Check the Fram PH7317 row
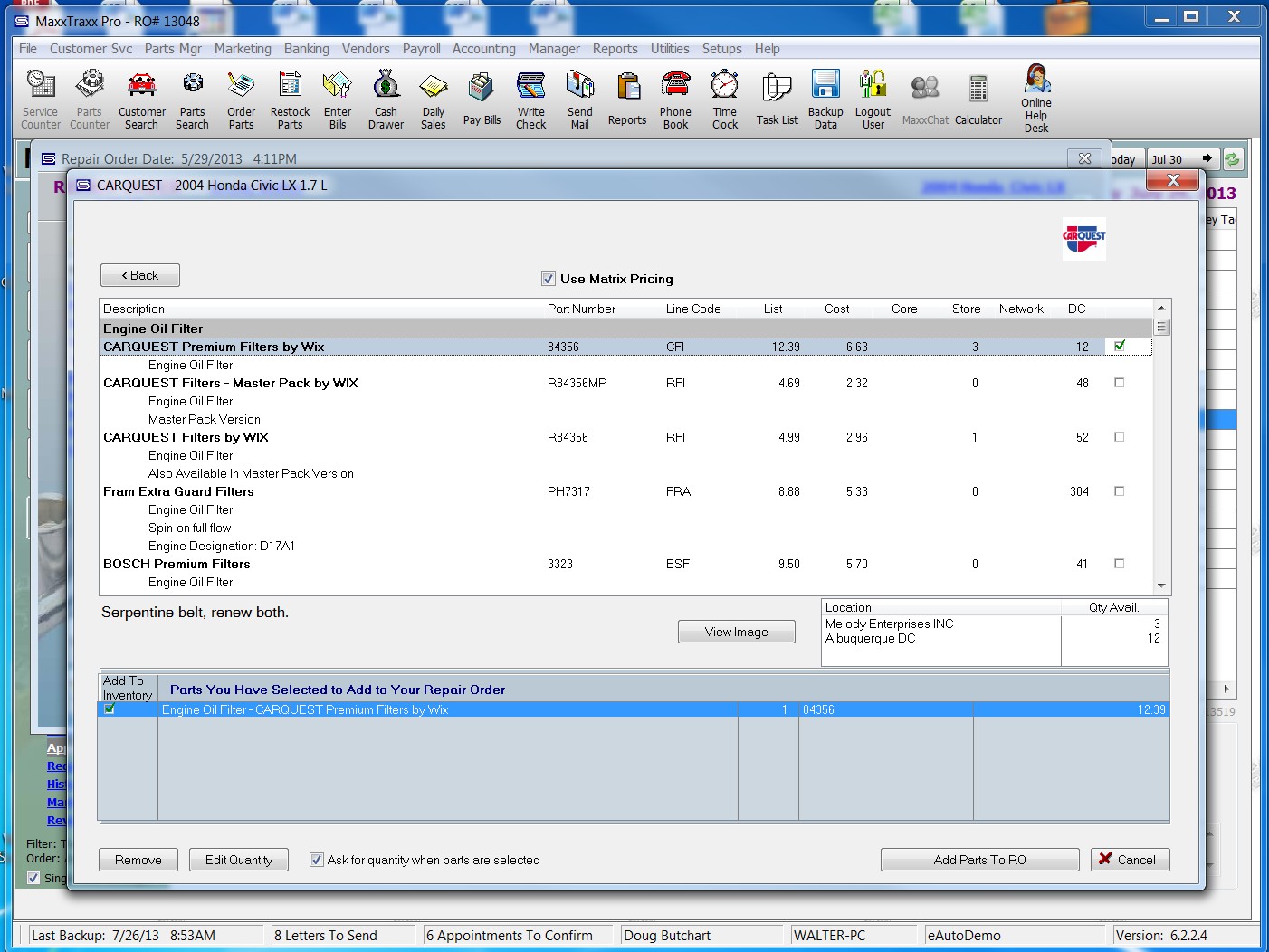The height and width of the screenshot is (952, 1269). [1120, 491]
